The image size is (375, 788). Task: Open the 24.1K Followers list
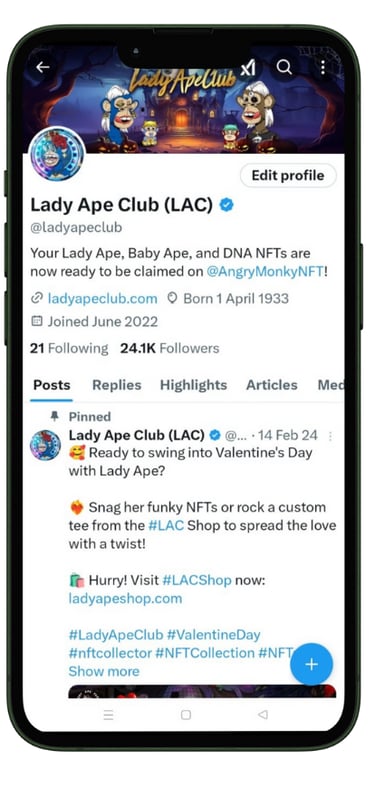click(169, 348)
